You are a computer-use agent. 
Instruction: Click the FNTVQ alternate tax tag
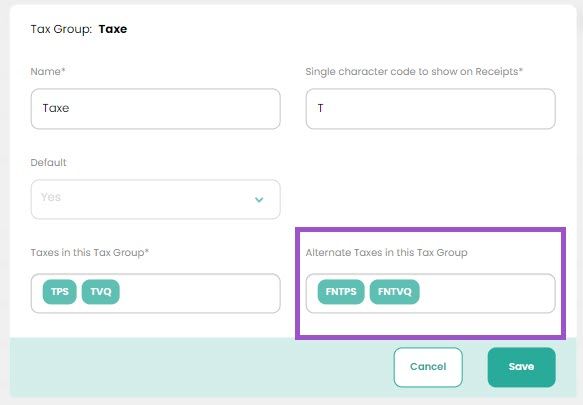[x=394, y=292]
